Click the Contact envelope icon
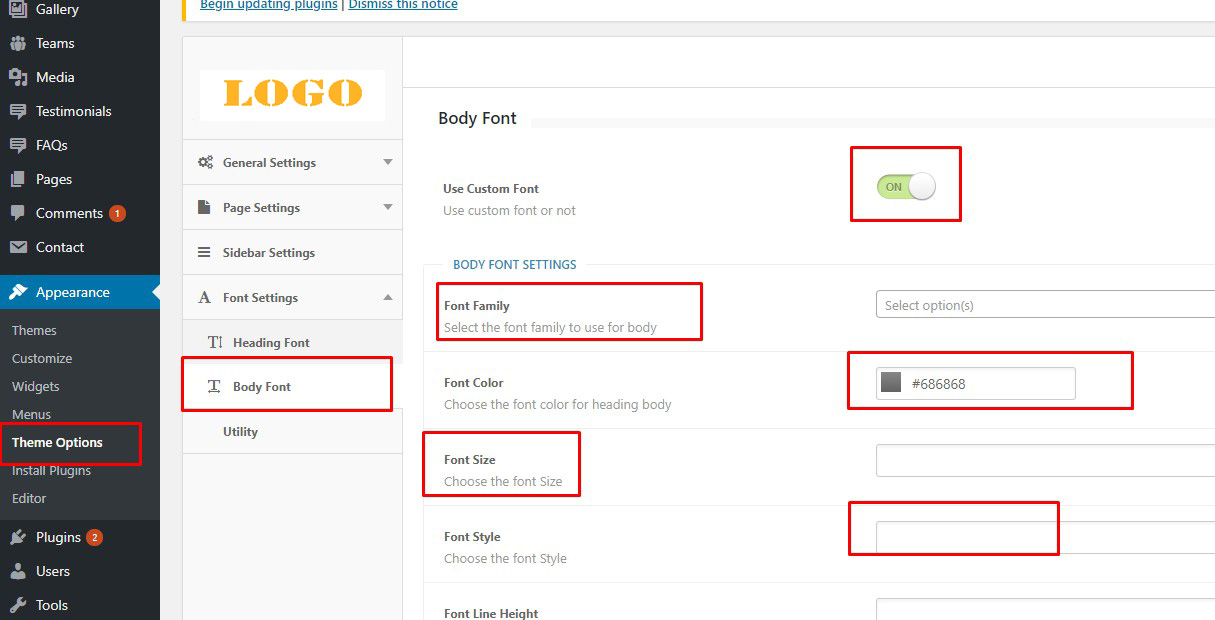 [18, 247]
